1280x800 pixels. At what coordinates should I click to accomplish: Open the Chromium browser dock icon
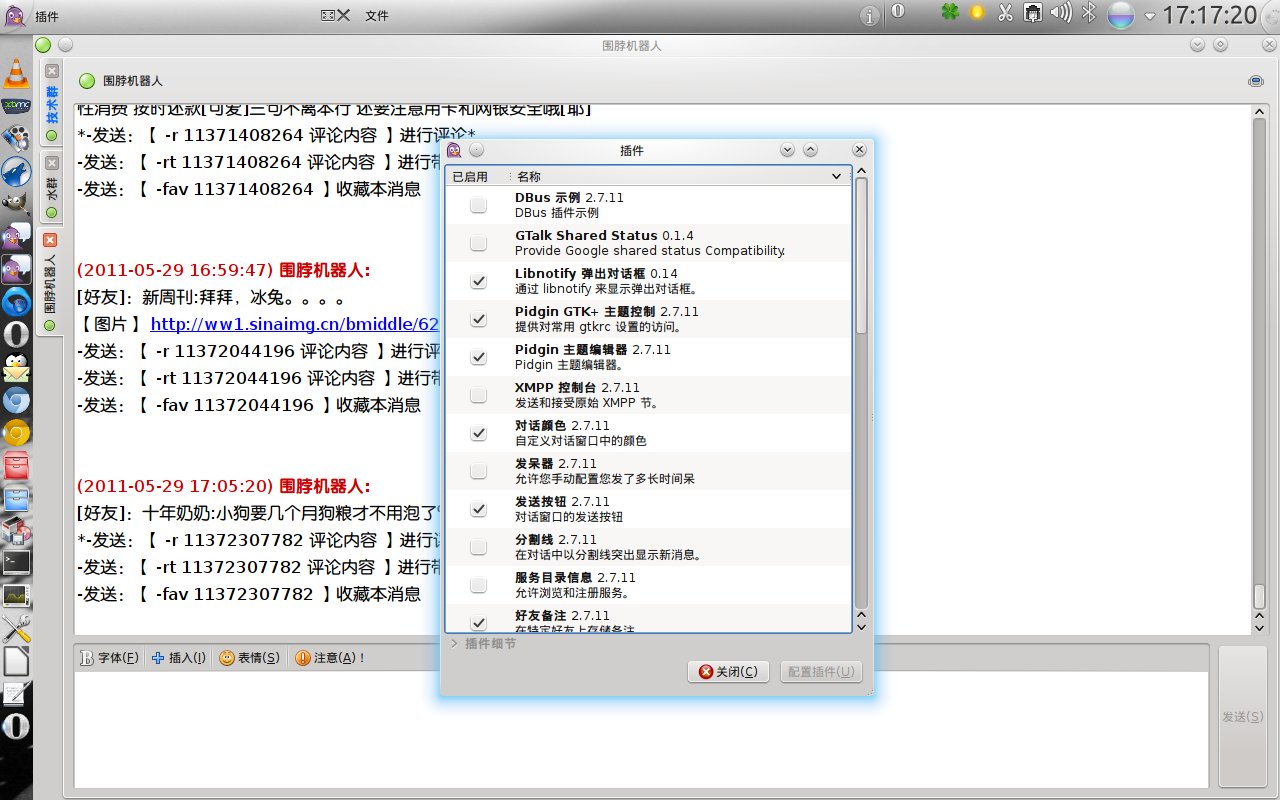click(16, 401)
